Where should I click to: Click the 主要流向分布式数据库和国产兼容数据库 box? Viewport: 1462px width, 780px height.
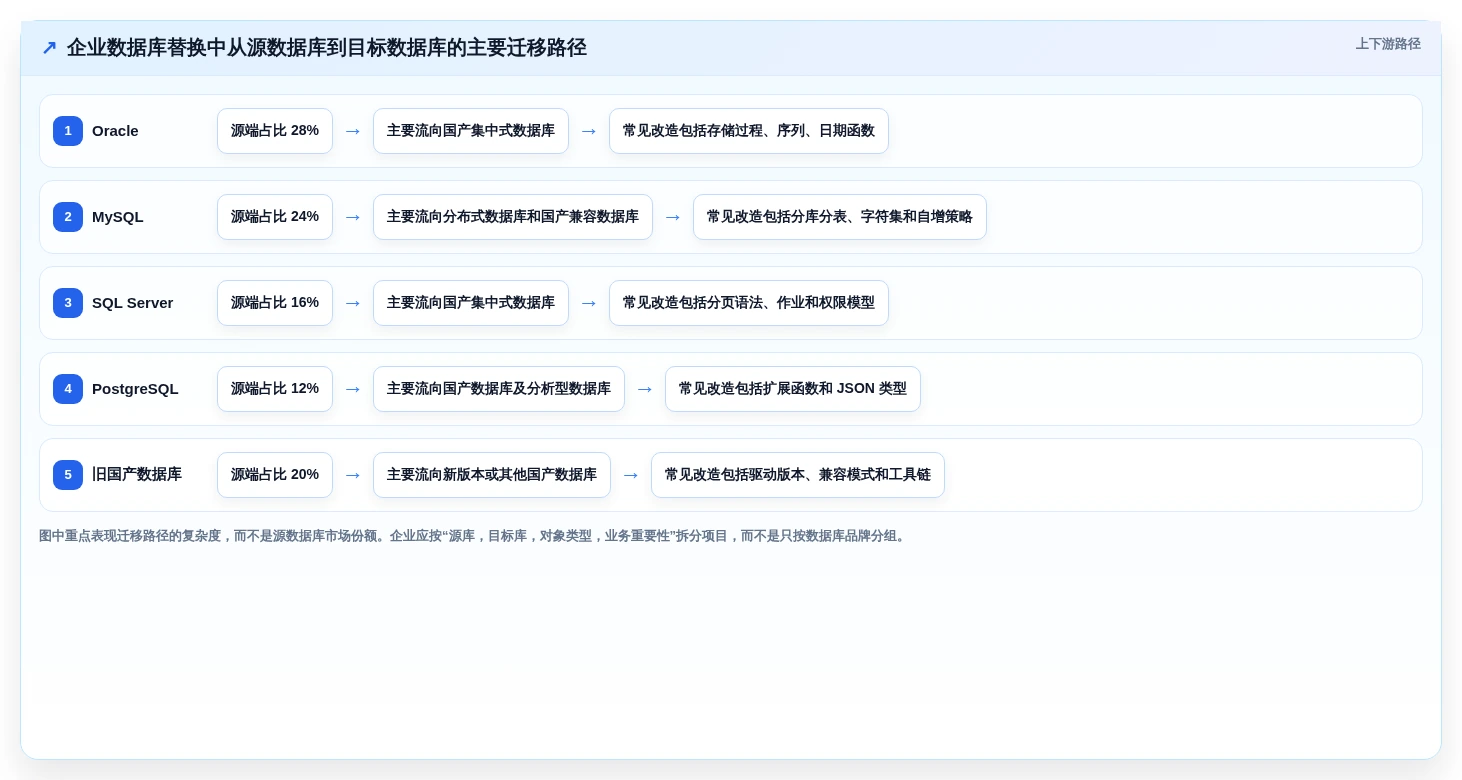[513, 217]
